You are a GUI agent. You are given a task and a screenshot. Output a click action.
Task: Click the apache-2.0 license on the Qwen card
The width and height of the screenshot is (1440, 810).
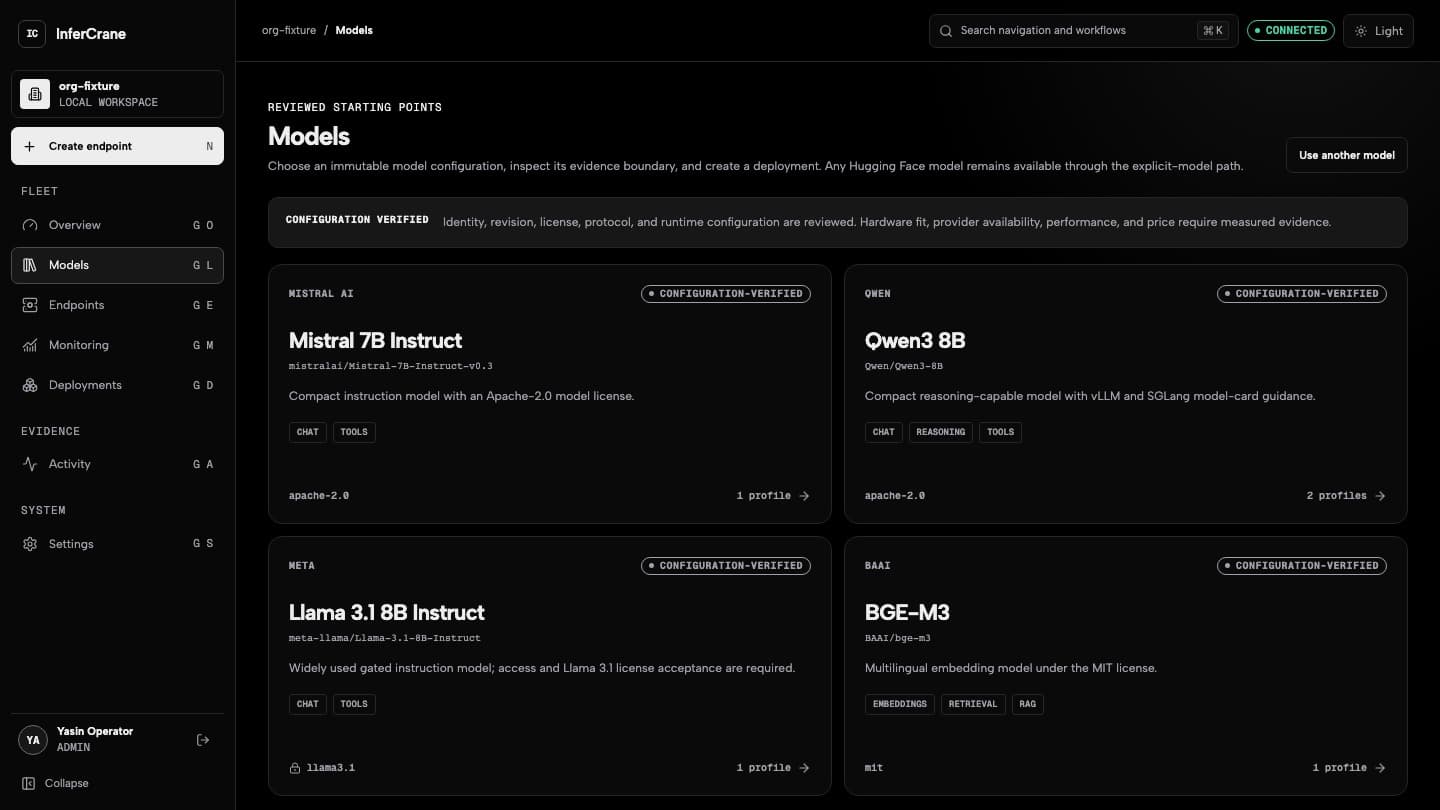click(x=895, y=496)
